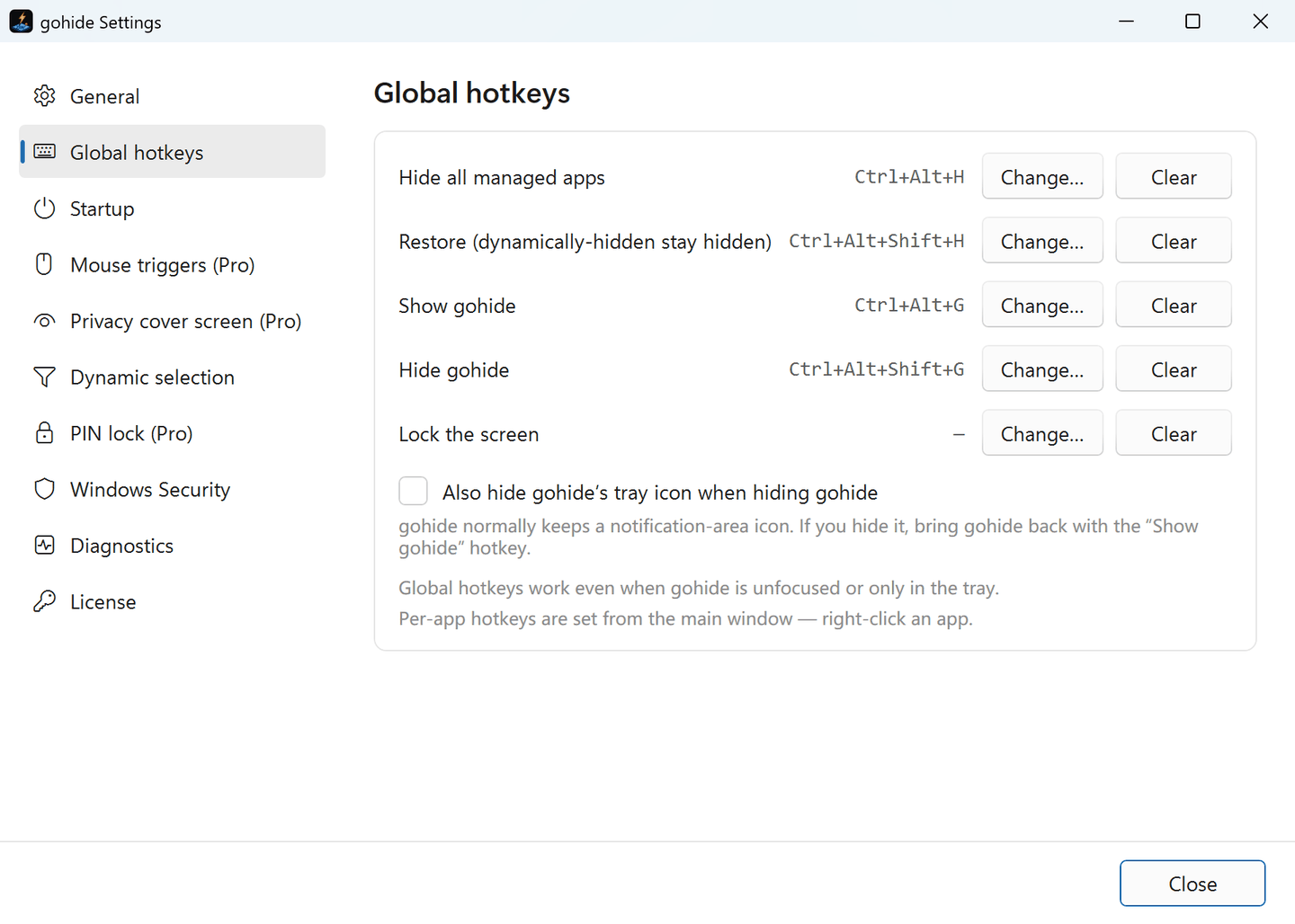Close the settings with Close button
1295x924 pixels.
[x=1192, y=883]
